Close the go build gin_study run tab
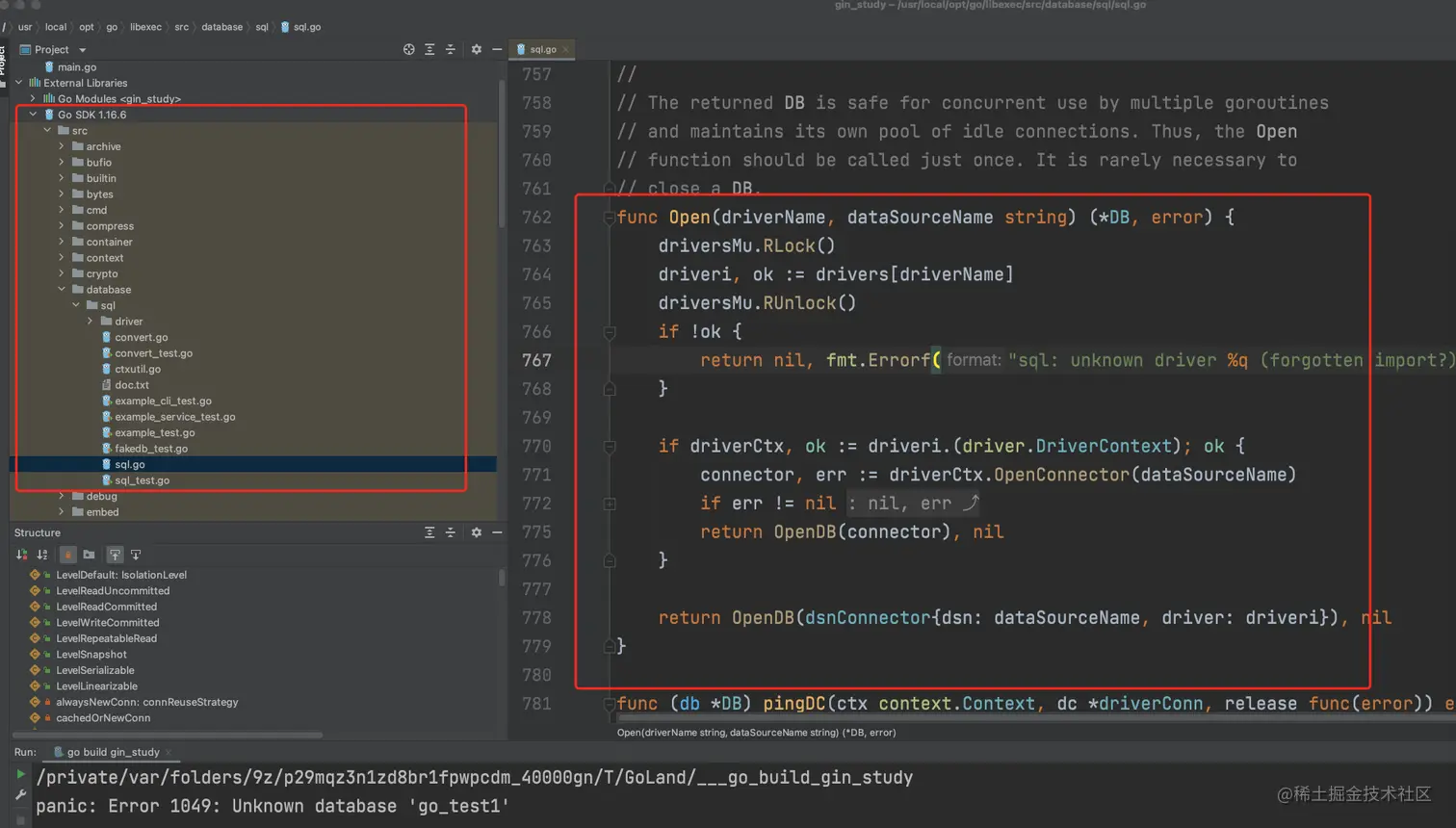The width and height of the screenshot is (1456, 828). (169, 752)
